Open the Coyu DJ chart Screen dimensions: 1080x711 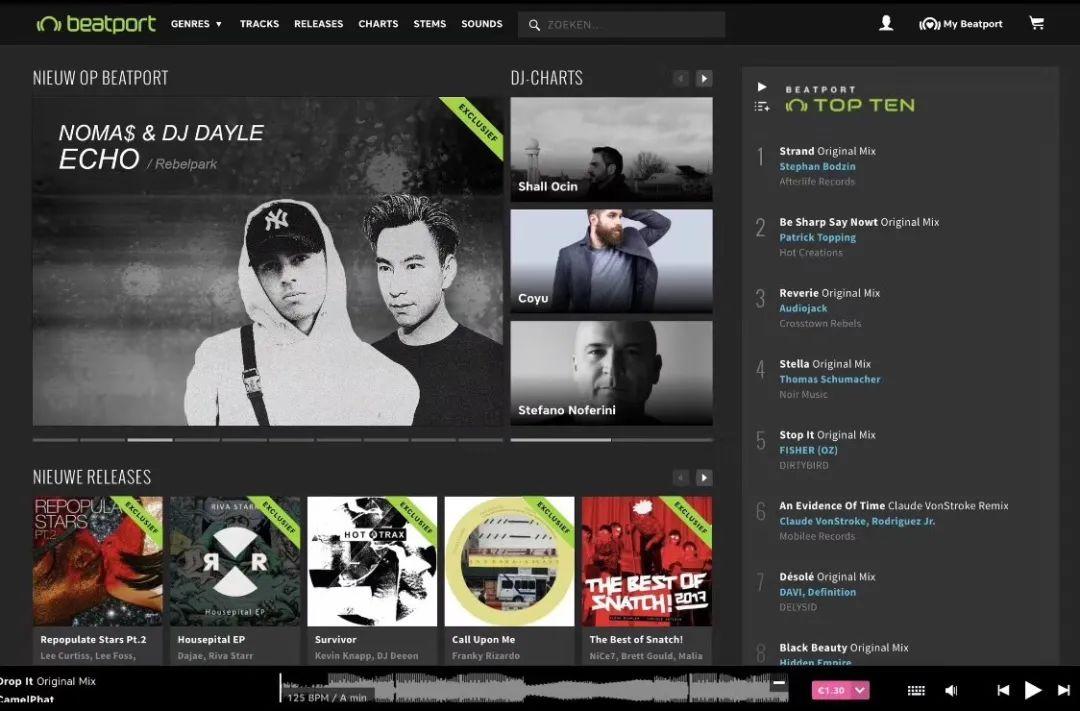point(612,261)
